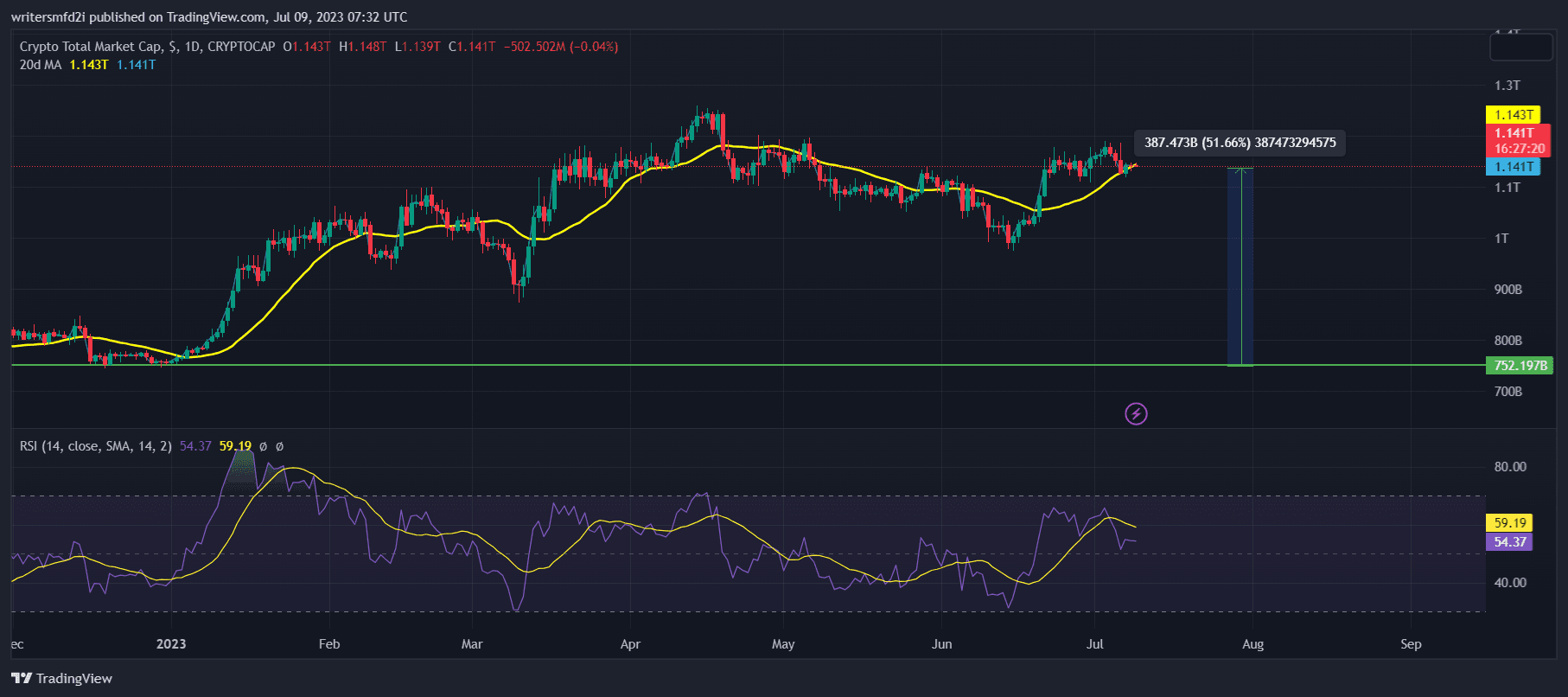The image size is (1568, 697).
Task: Select the red 1.141T countdown price label
Action: 1519,140
